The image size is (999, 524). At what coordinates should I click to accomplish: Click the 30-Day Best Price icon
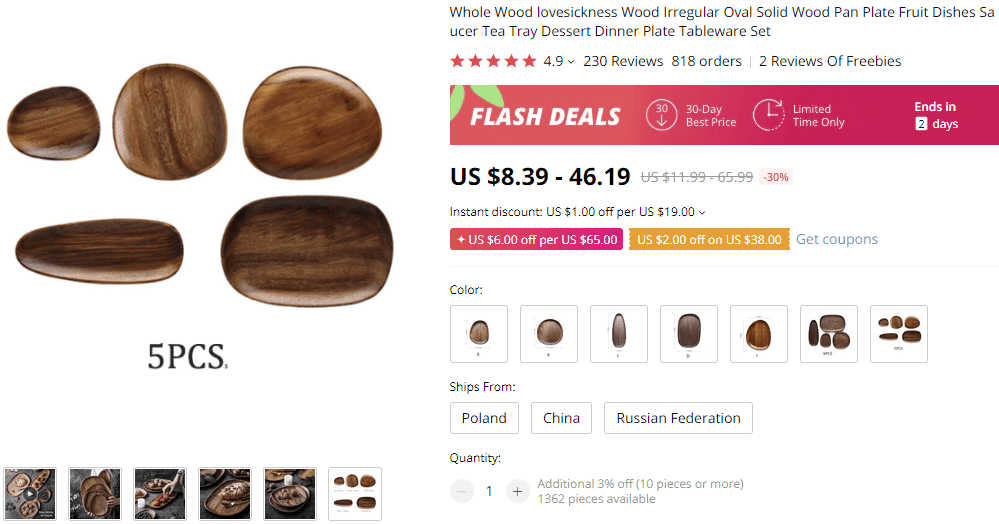660,115
